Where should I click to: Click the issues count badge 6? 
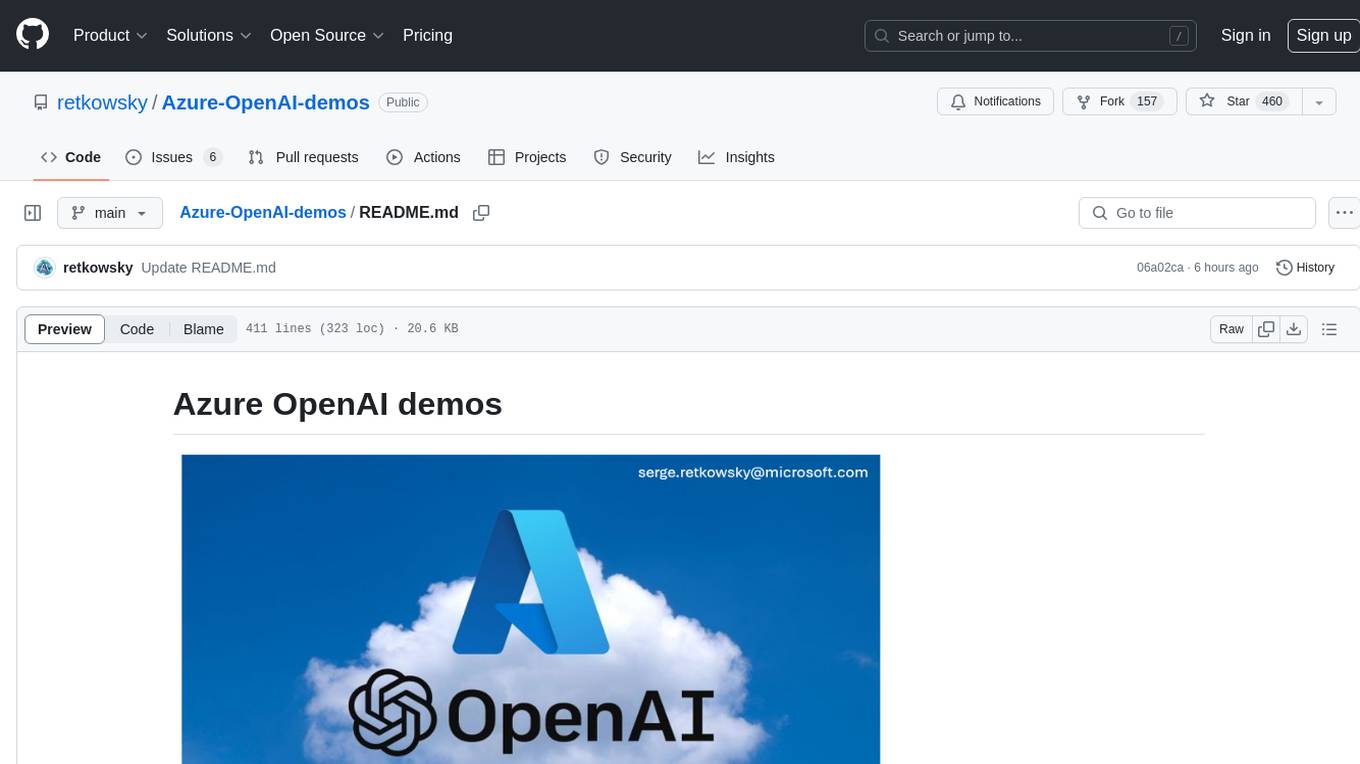click(212, 157)
